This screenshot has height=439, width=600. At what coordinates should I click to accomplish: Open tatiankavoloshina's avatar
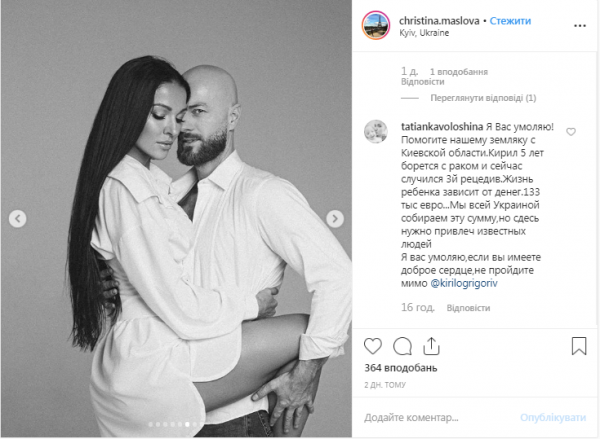pos(375,131)
